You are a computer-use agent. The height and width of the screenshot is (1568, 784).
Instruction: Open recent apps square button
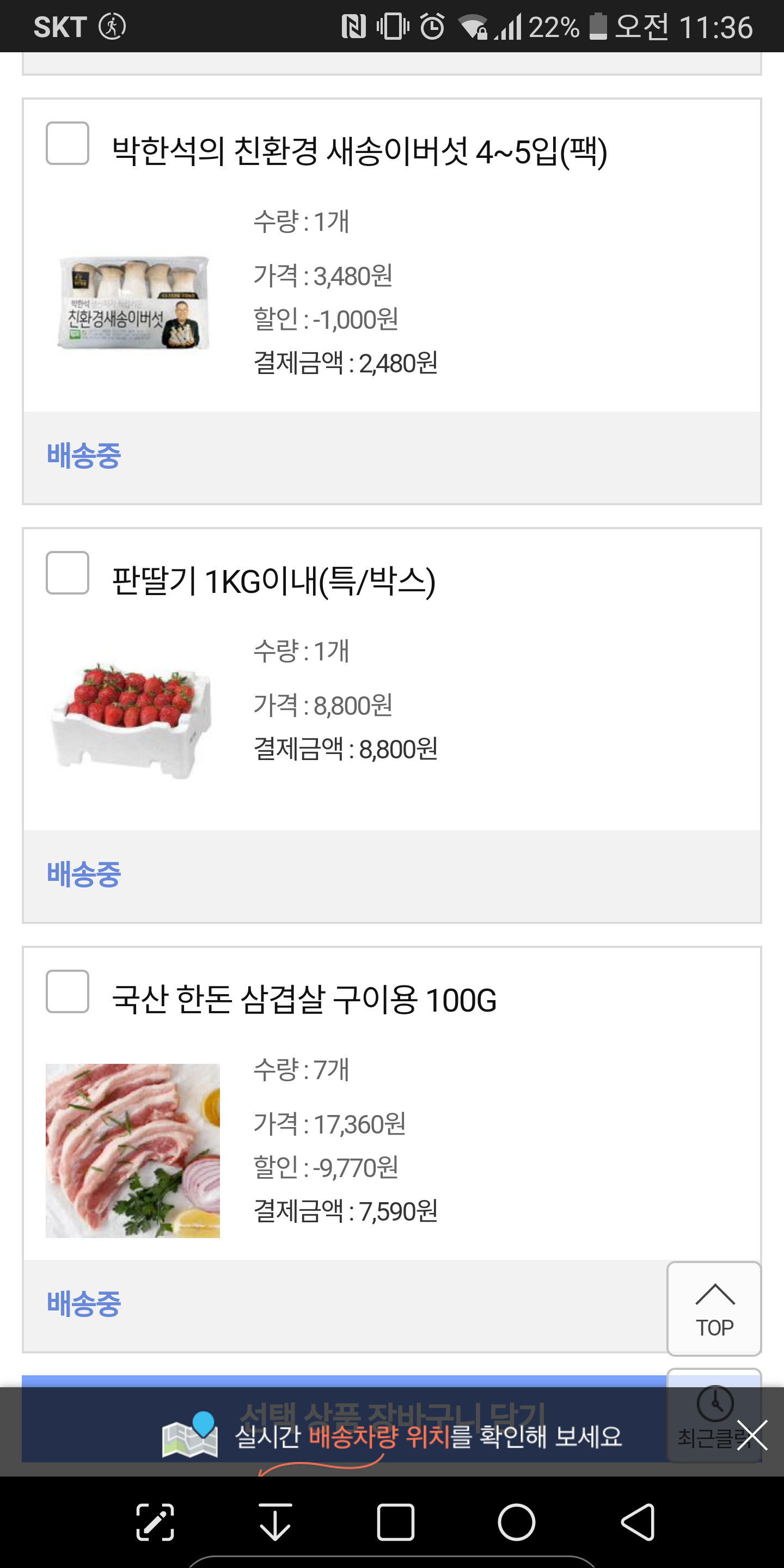tap(396, 1522)
